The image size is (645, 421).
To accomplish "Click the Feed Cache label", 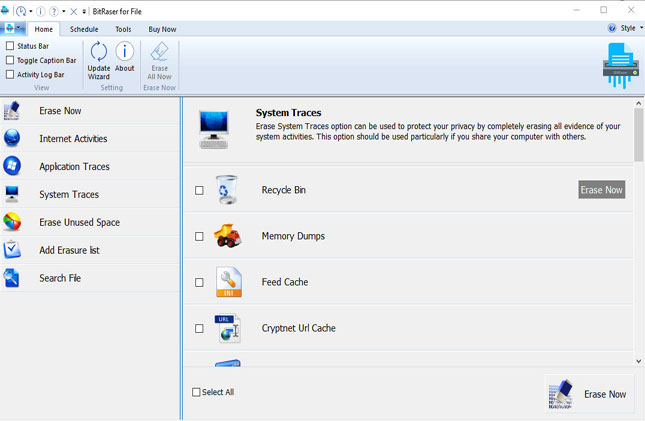I will pos(285,282).
